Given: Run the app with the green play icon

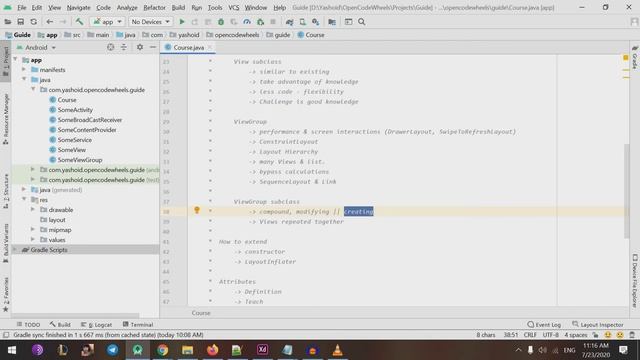Looking at the screenshot, I should point(182,22).
